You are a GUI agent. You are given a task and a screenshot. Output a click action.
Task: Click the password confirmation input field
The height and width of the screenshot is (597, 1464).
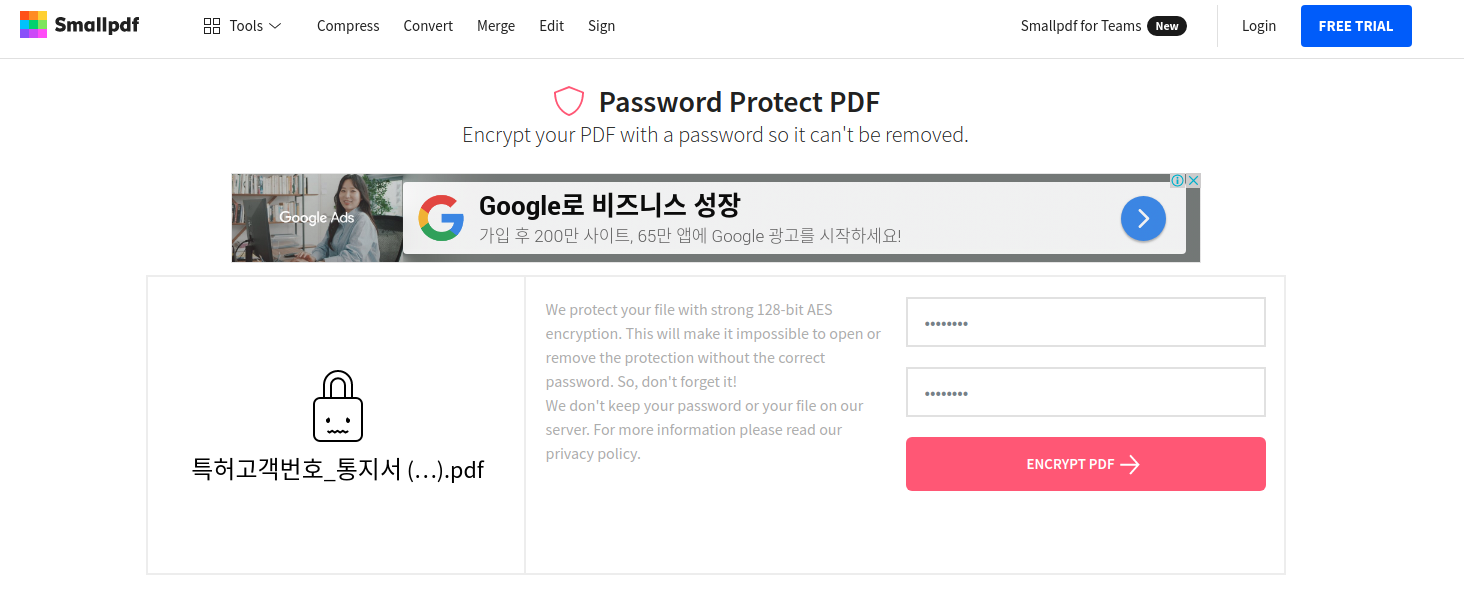point(1085,391)
